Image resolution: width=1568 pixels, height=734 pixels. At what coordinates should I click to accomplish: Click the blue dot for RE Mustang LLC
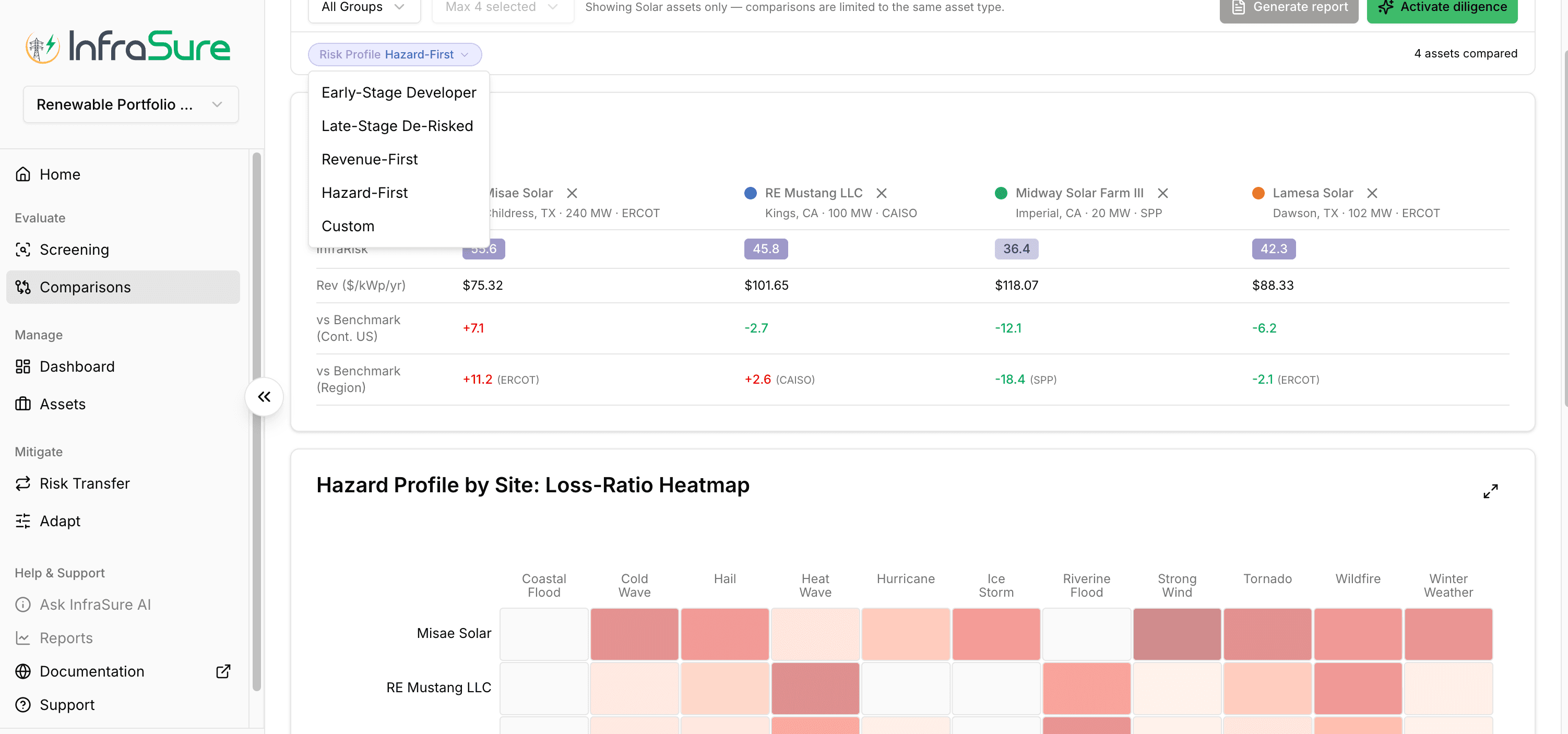point(751,194)
